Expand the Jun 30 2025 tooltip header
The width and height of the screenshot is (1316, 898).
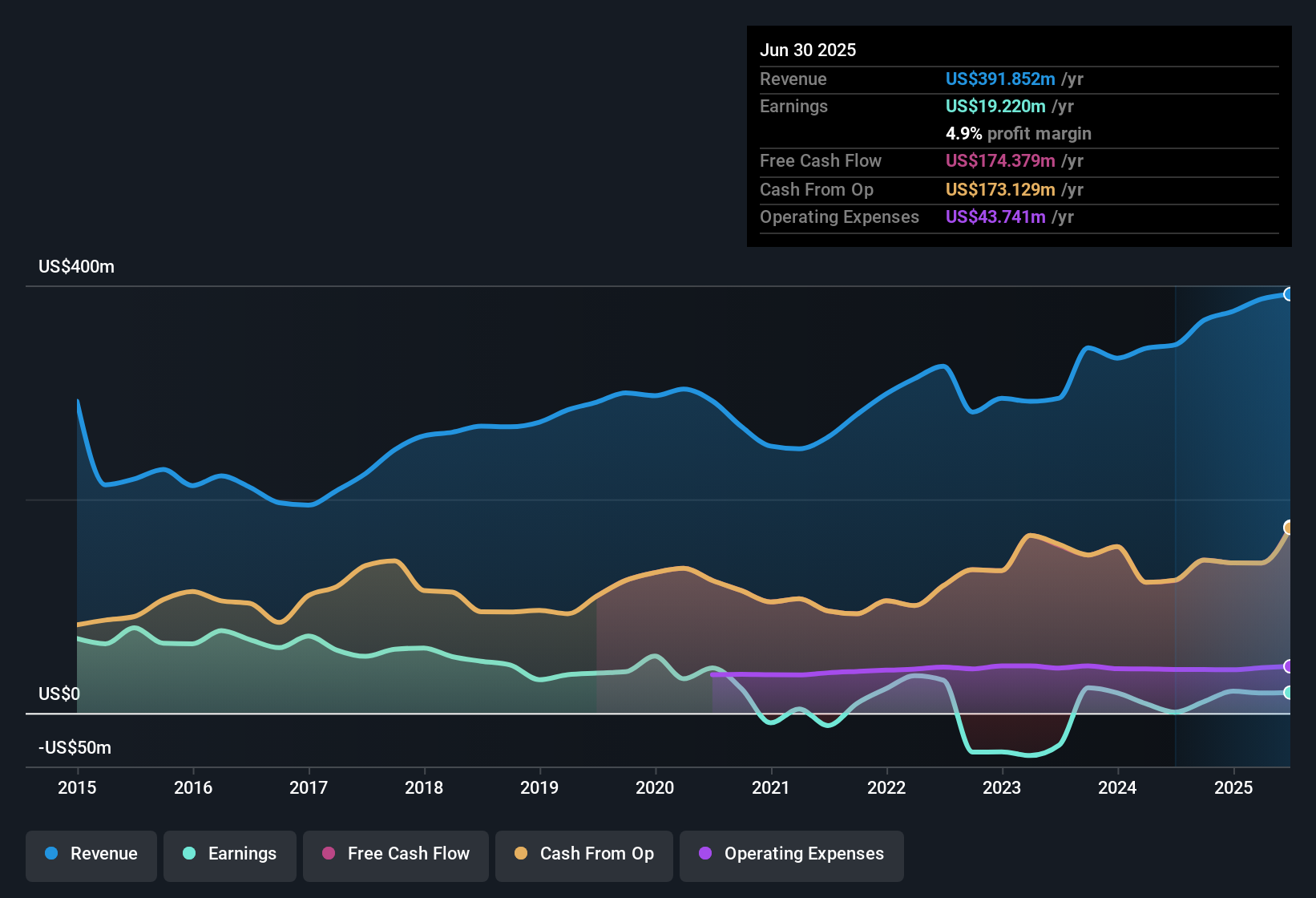pos(809,50)
